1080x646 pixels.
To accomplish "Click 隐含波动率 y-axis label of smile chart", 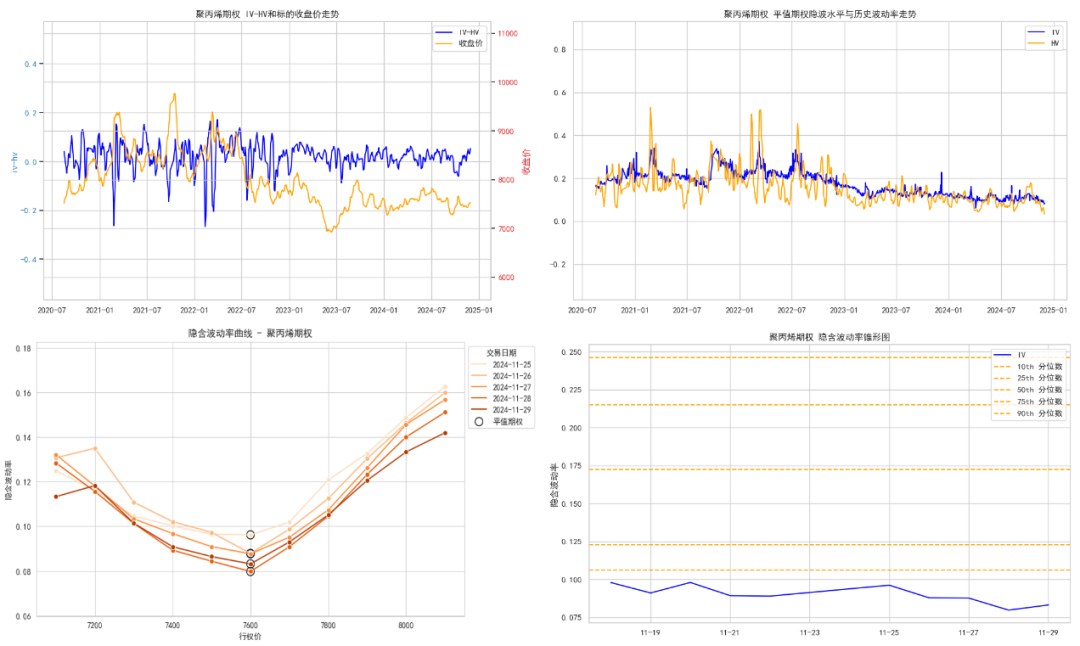I will tap(8, 479).
